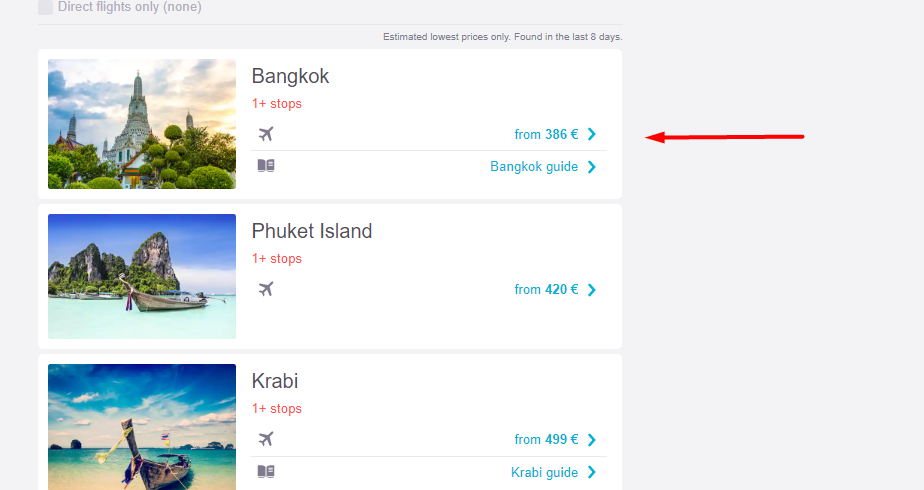
Task: Select Bangkok flights from 386 €
Action: 546,134
